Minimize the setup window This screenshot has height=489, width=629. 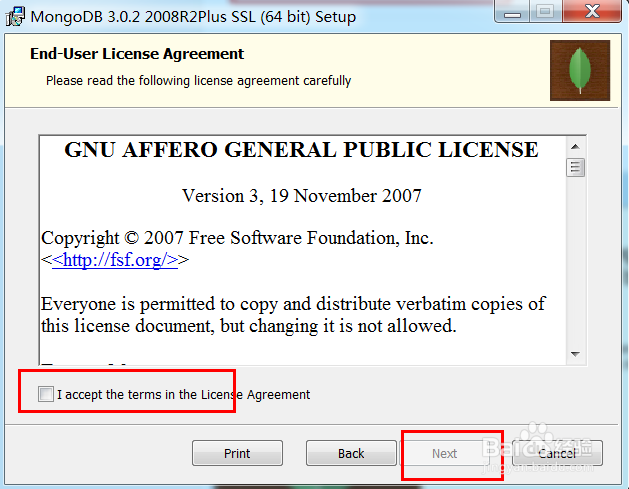click(x=513, y=12)
